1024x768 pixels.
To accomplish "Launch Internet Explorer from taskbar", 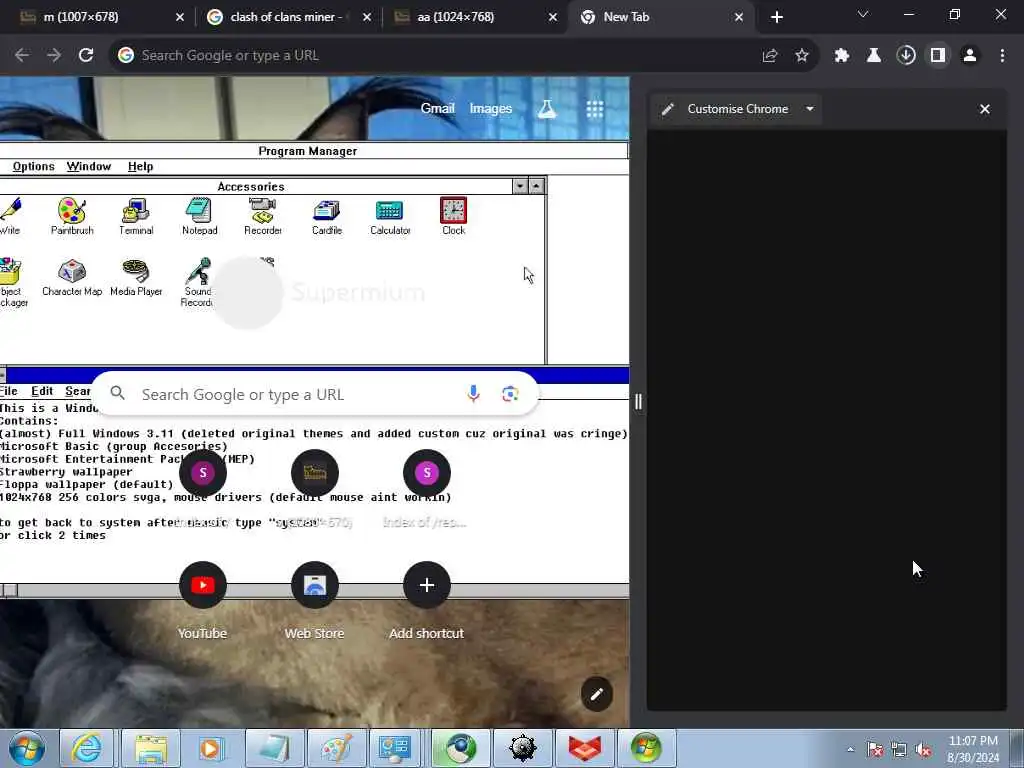I will (87, 748).
